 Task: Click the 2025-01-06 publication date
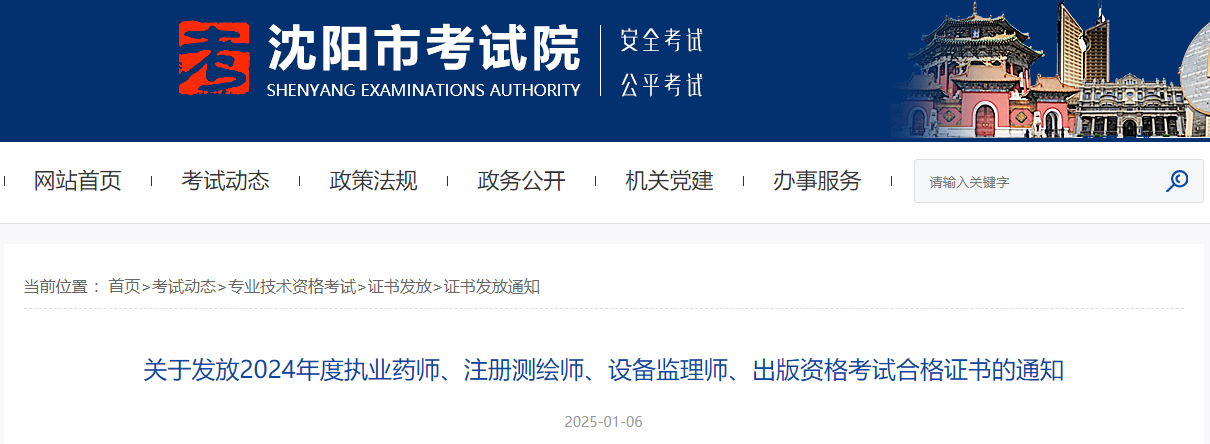[603, 421]
